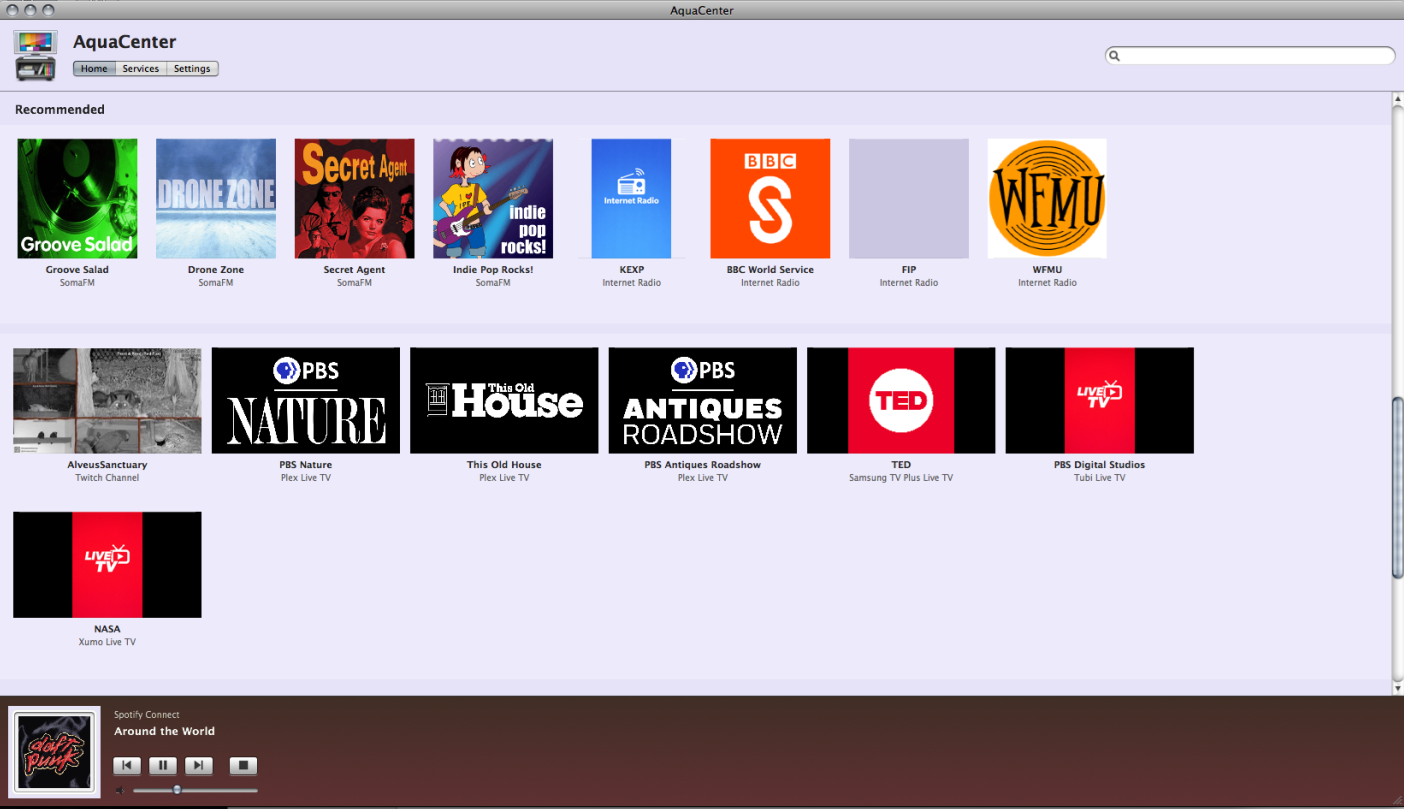Click the NASA title text
This screenshot has height=809, width=1404.
click(x=107, y=629)
